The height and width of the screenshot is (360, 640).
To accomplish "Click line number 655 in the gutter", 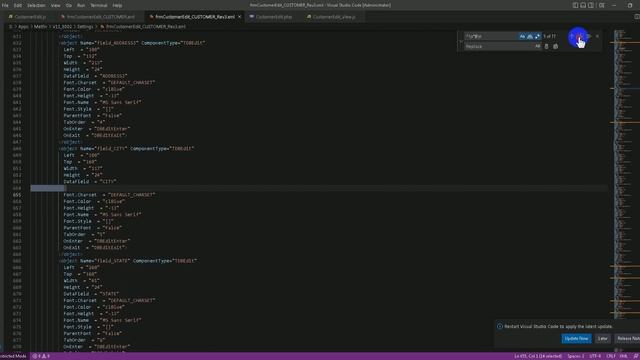I will tap(17, 195).
